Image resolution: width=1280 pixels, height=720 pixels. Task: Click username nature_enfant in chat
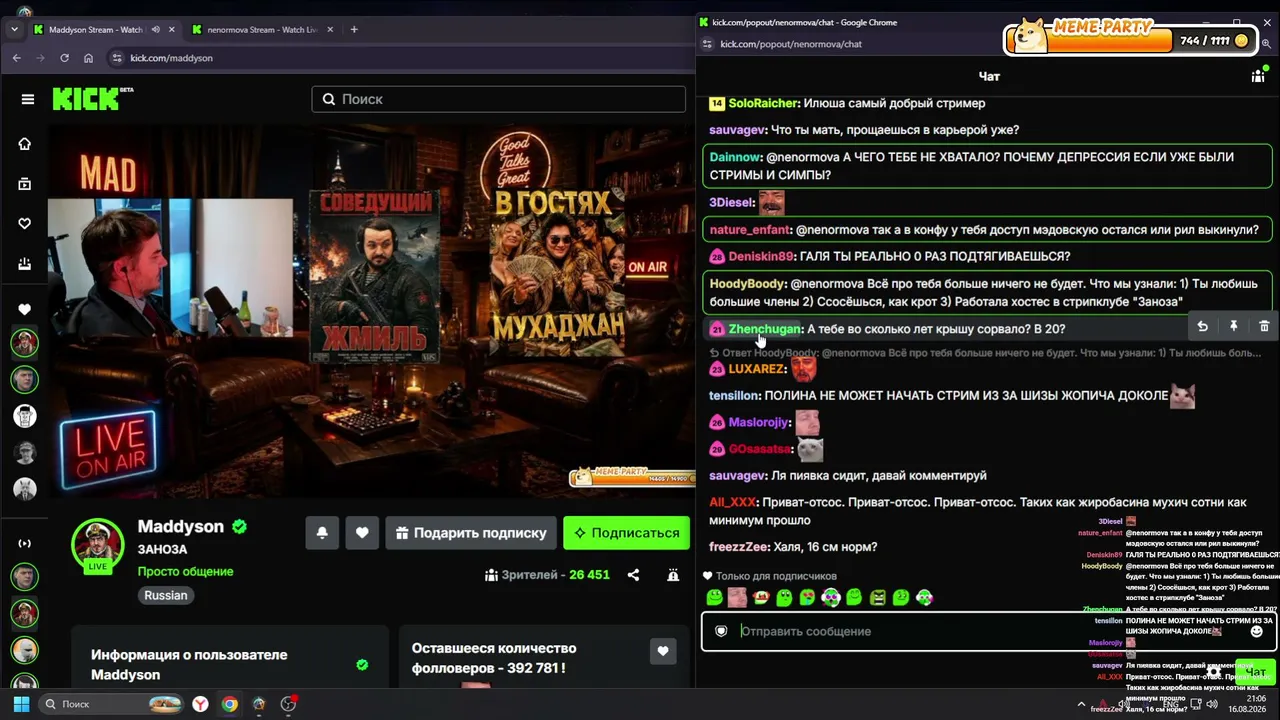click(x=749, y=230)
